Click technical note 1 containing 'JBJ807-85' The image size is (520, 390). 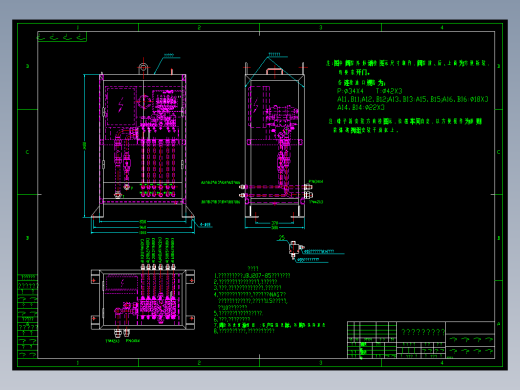pos(252,276)
